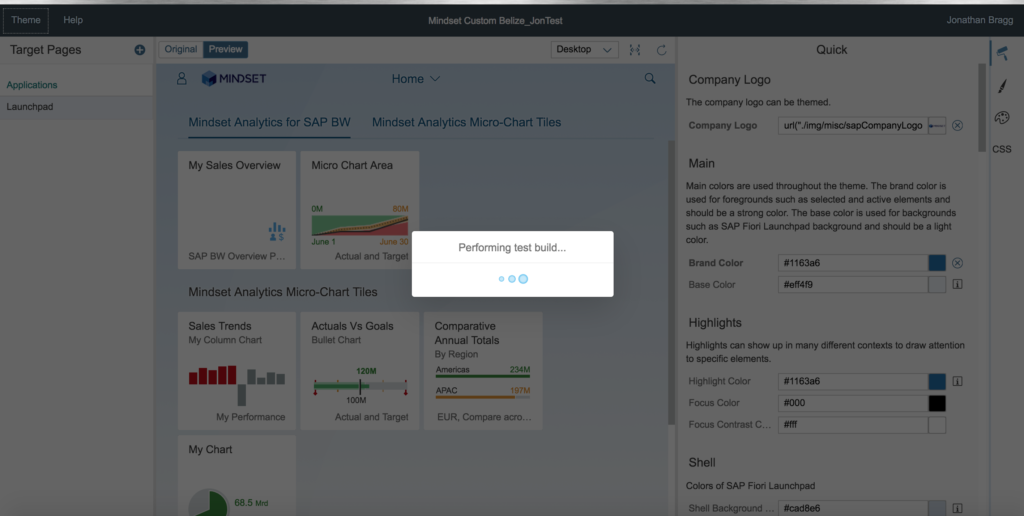
Task: Open the Theme menu
Action: [26, 20]
